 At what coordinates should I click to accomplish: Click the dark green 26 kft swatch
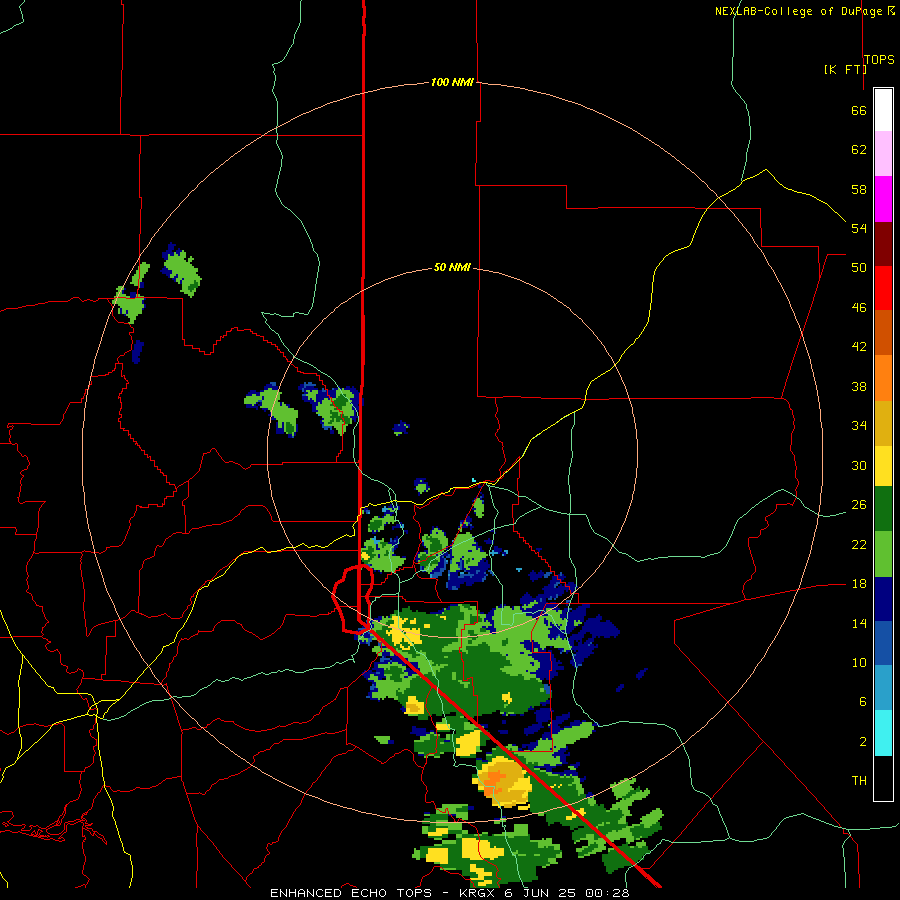883,509
